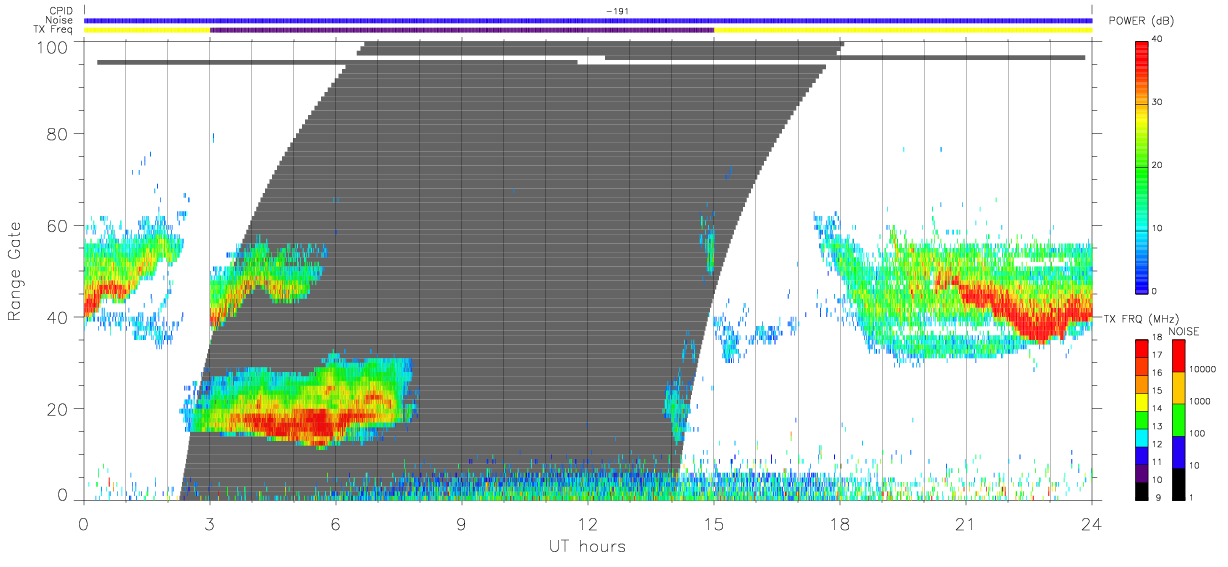The width and height of the screenshot is (1228, 567).
Task: Click the 9 tick on UT hours axis
Action: pos(462,523)
